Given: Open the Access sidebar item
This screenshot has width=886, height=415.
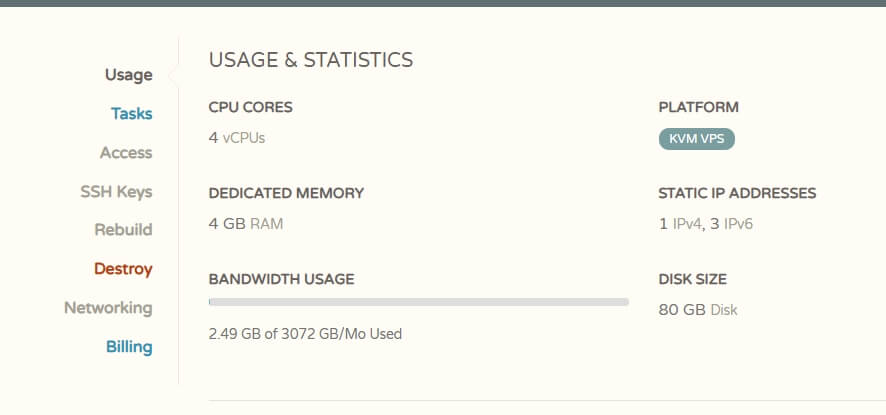Looking at the screenshot, I should (x=126, y=153).
